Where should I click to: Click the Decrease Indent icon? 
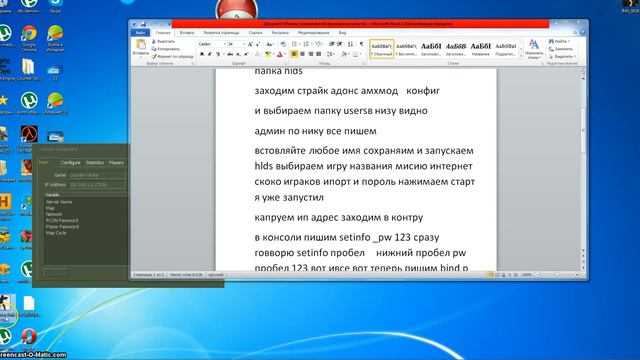click(331, 44)
